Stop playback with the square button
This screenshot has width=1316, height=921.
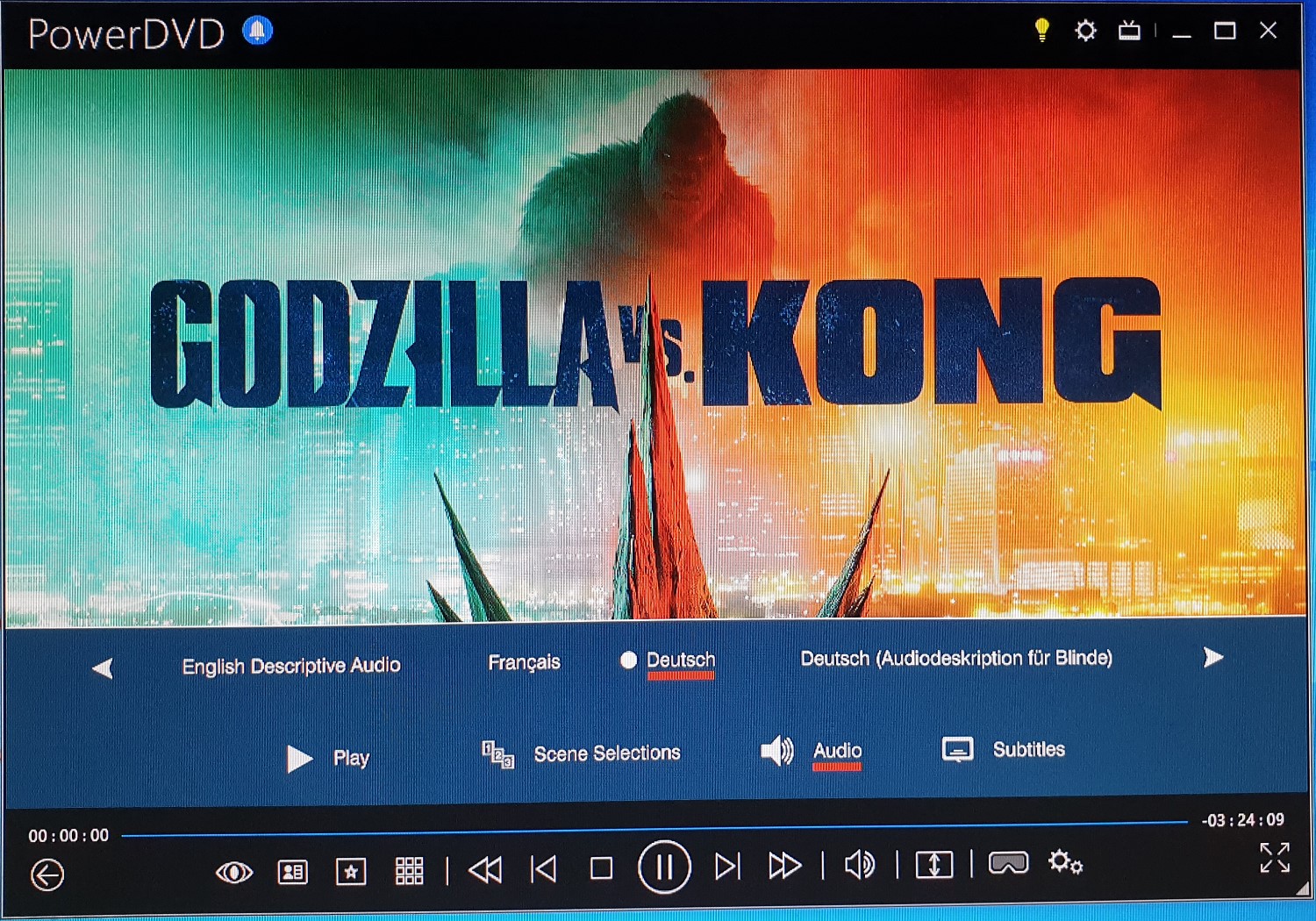pyautogui.click(x=601, y=868)
